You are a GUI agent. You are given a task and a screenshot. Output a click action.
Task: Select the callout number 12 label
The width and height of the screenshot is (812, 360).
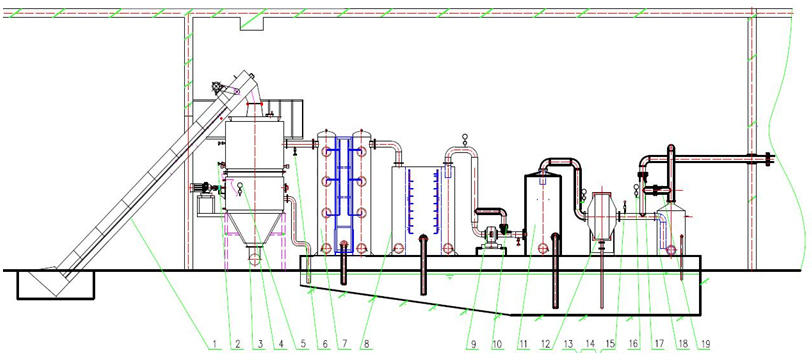(546, 344)
